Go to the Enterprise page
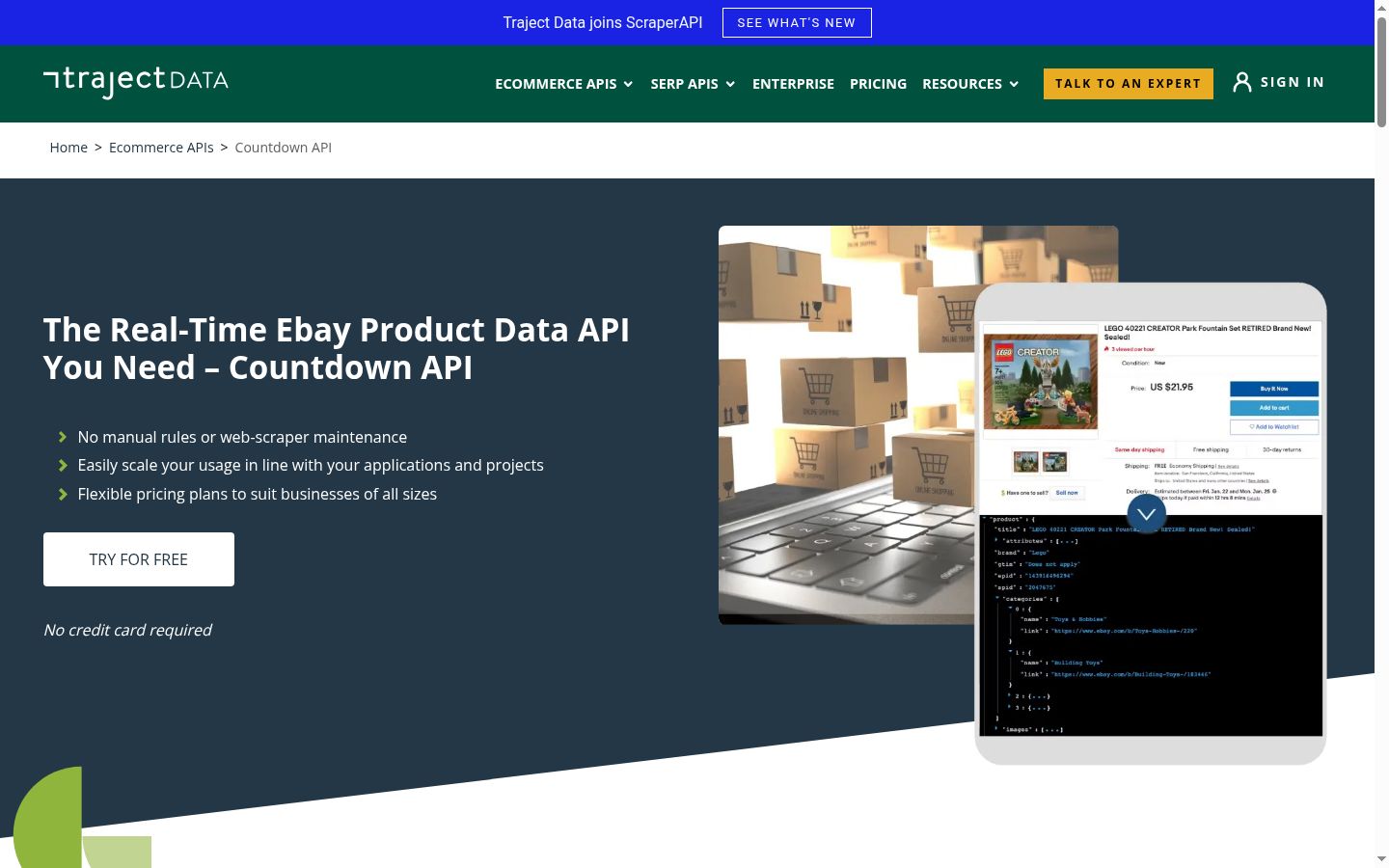 (793, 84)
